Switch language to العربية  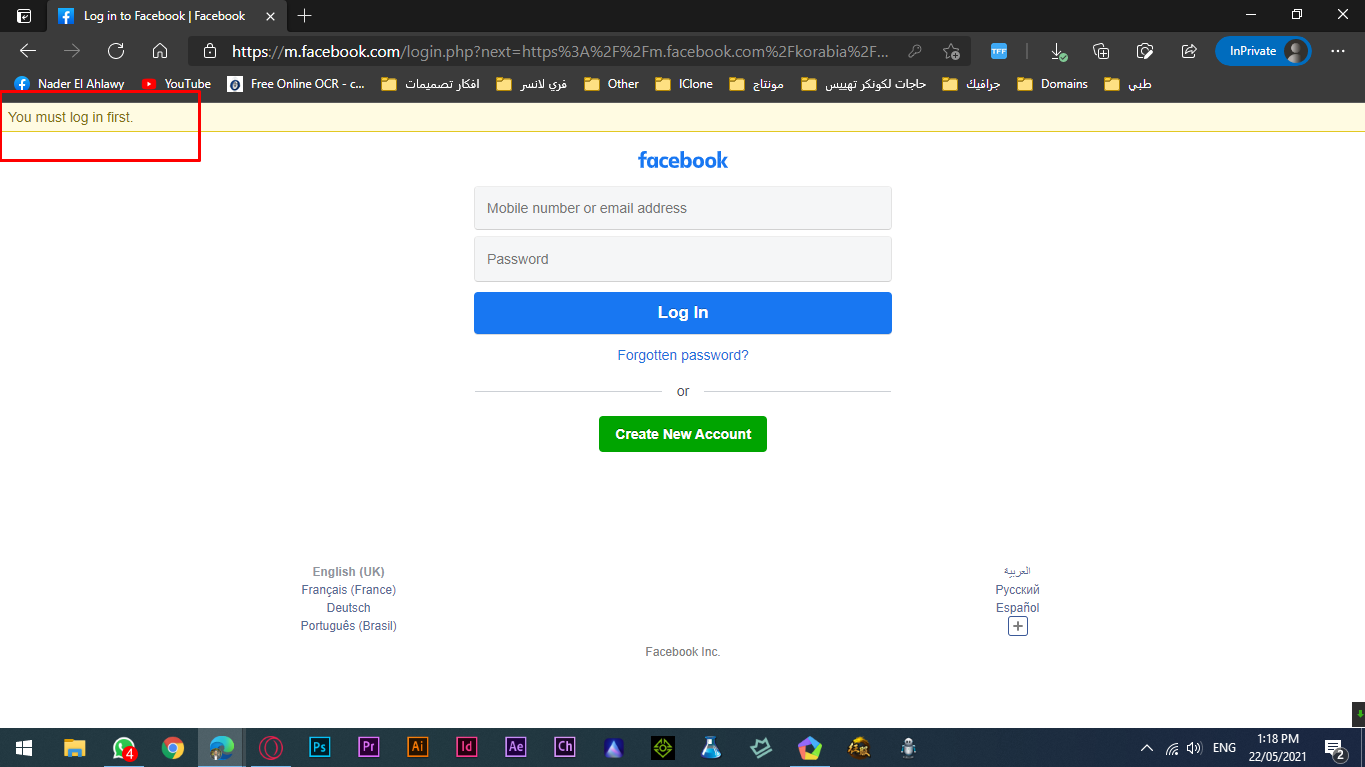pos(1018,572)
